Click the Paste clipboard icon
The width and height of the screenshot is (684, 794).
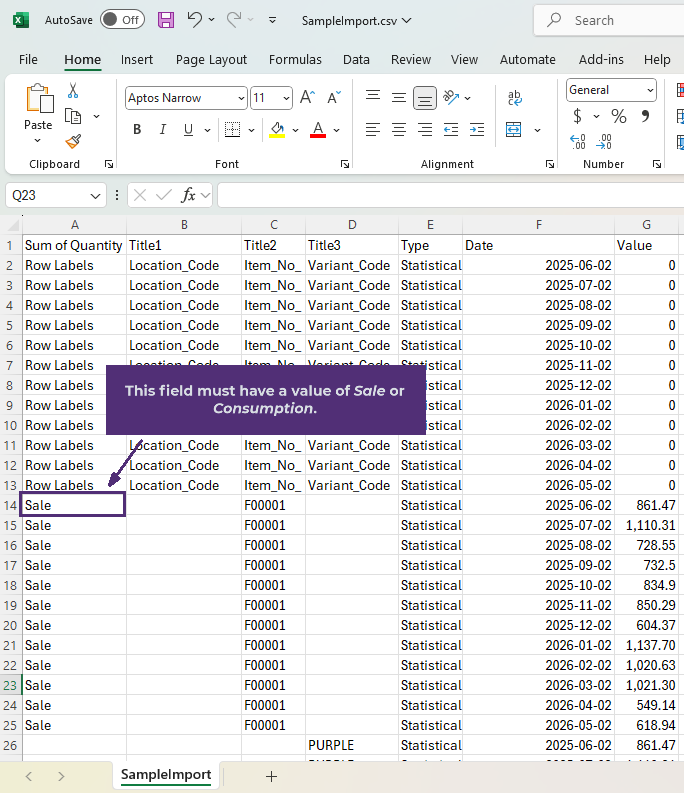(39, 98)
